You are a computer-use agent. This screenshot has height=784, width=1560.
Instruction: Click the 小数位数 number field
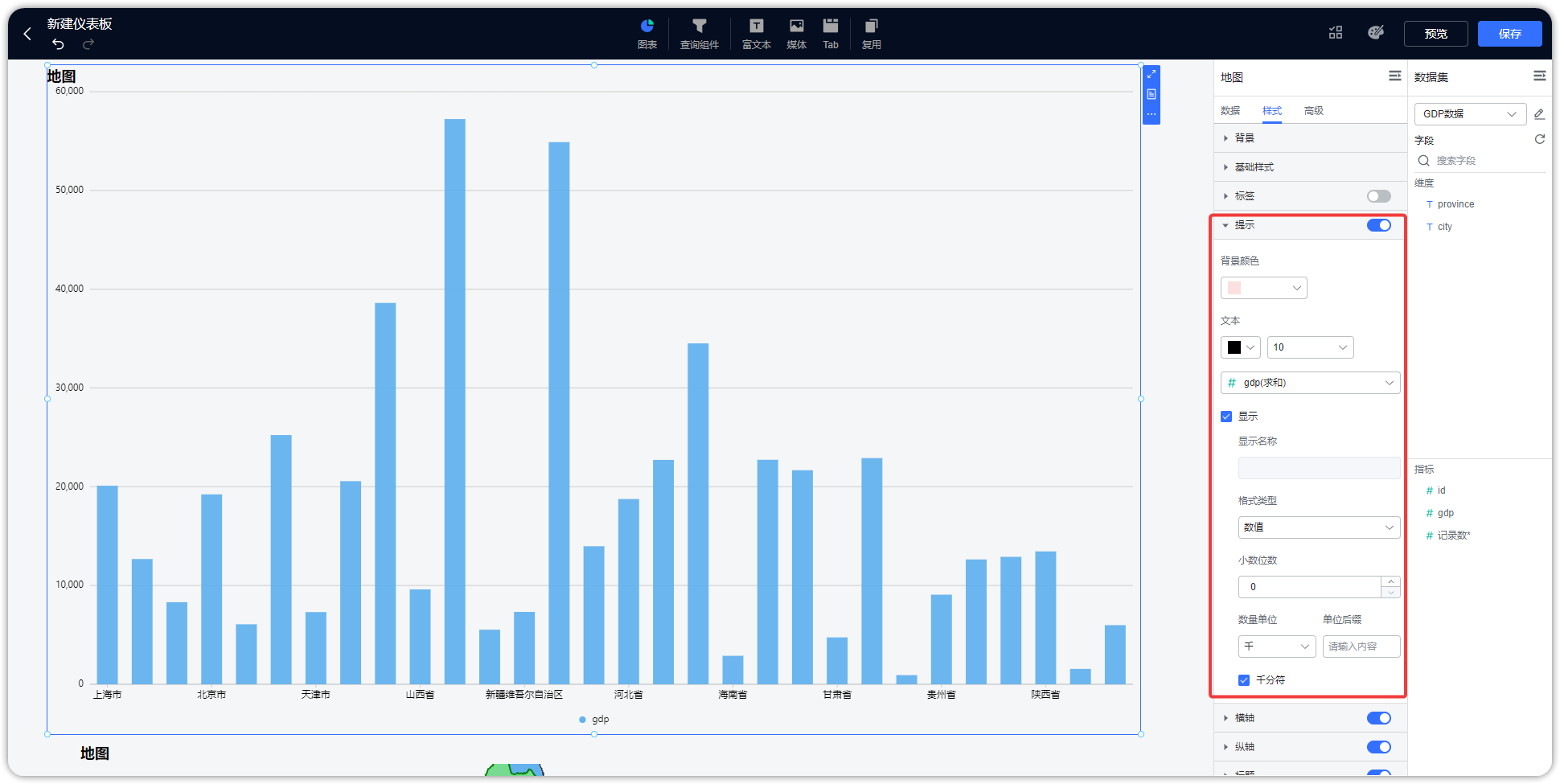point(1310,587)
